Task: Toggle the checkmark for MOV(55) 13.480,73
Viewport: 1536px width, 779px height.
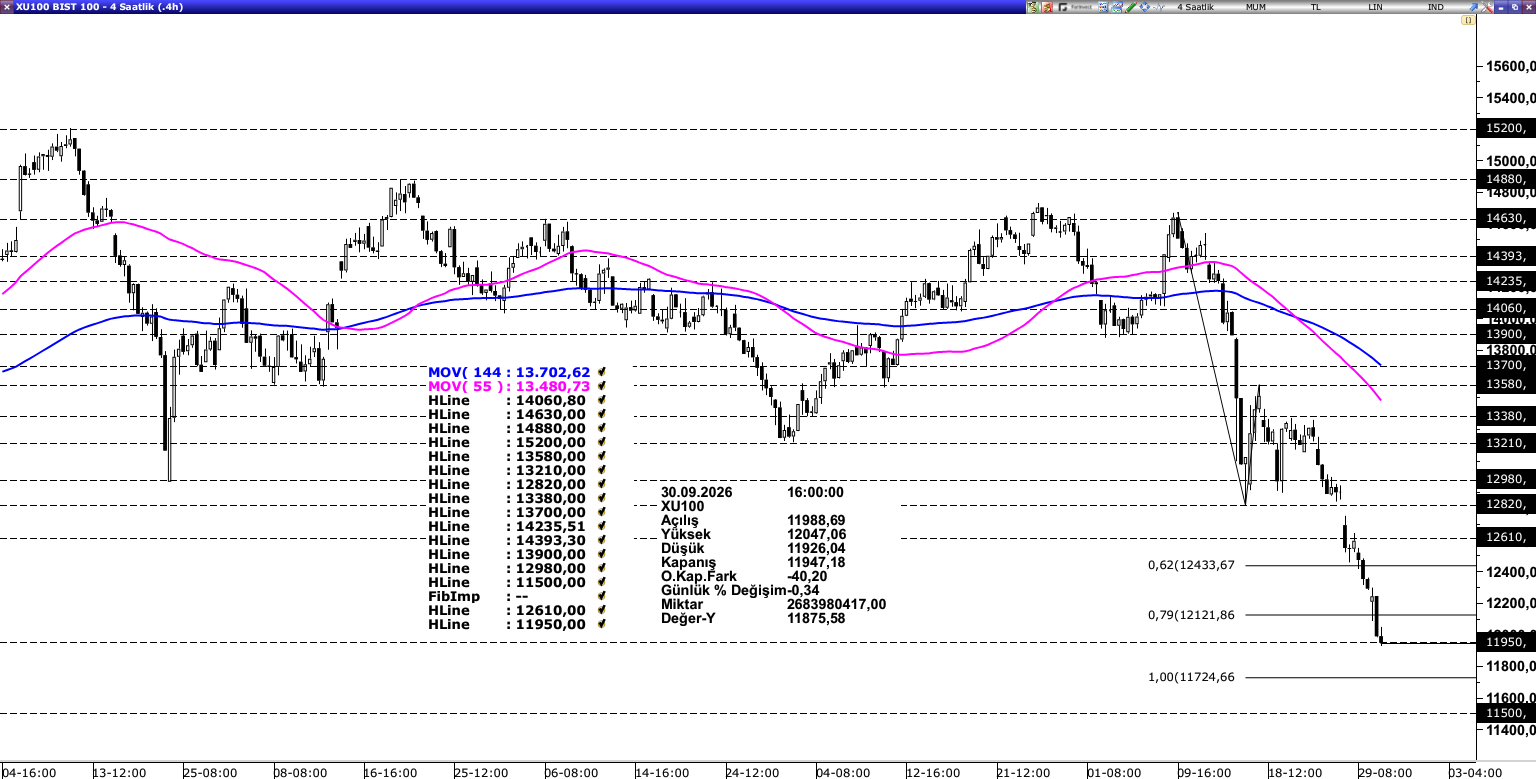Action: 602,386
